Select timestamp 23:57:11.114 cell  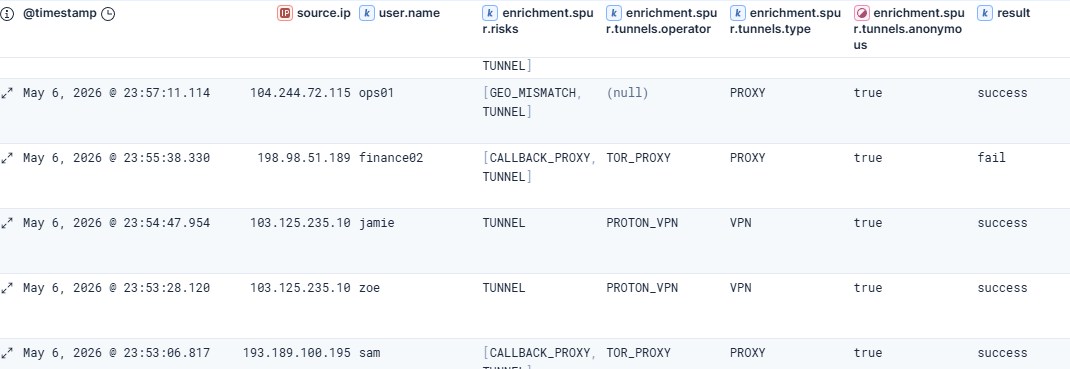117,93
